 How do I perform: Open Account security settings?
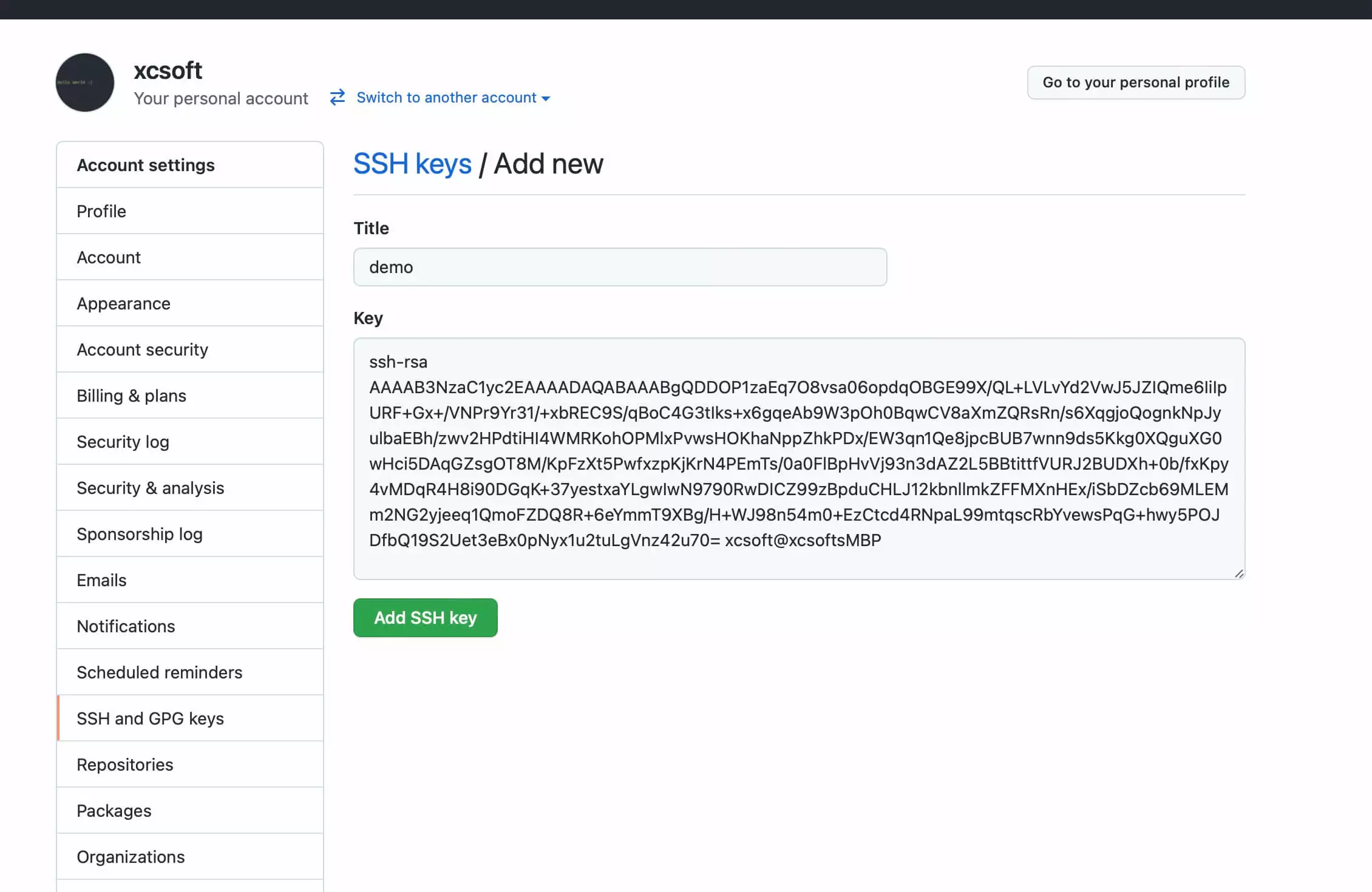[142, 350]
